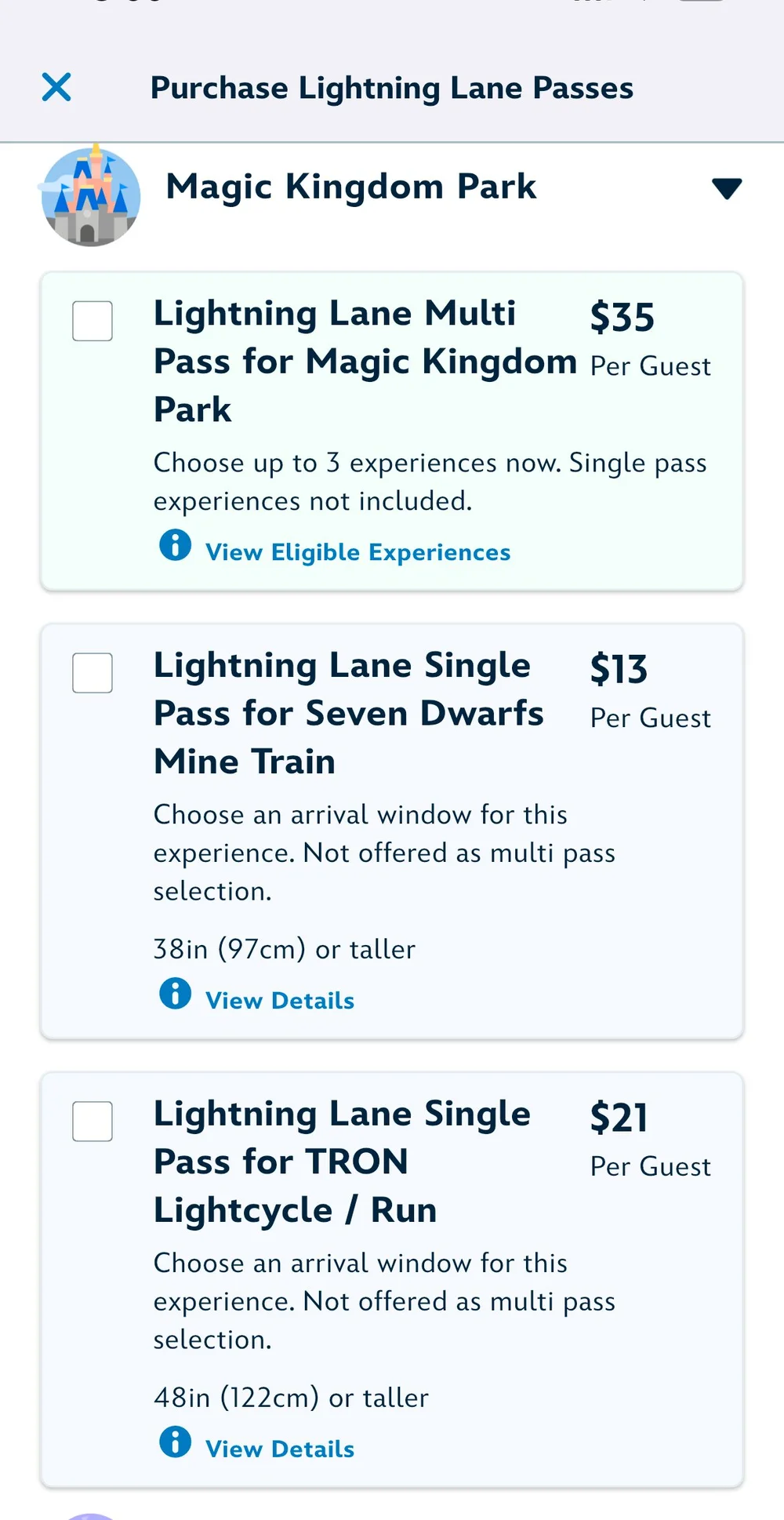Image resolution: width=784 pixels, height=1520 pixels.
Task: Tap the $35 Per Guest price
Action: pos(651,339)
